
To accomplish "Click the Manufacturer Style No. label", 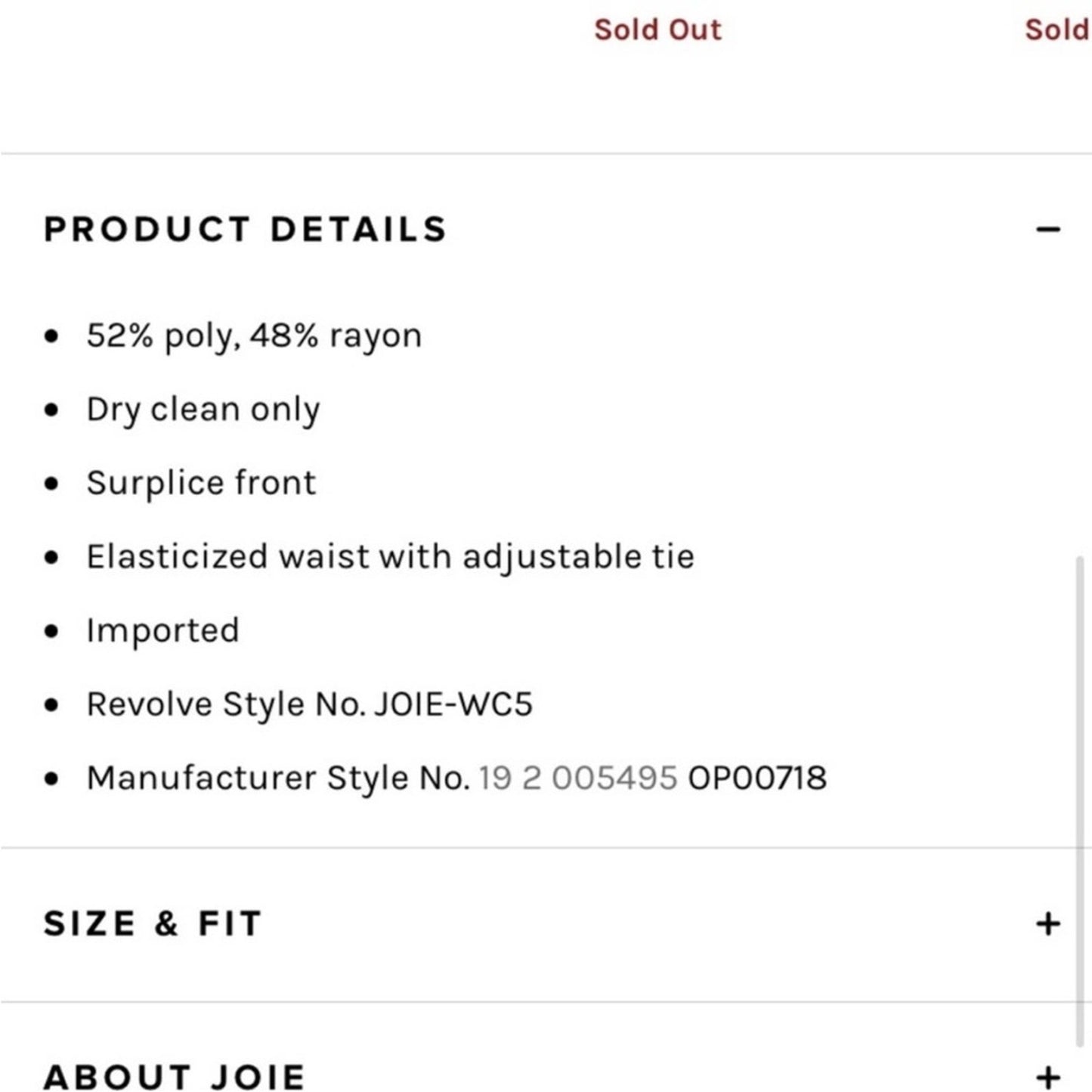I will [278, 778].
